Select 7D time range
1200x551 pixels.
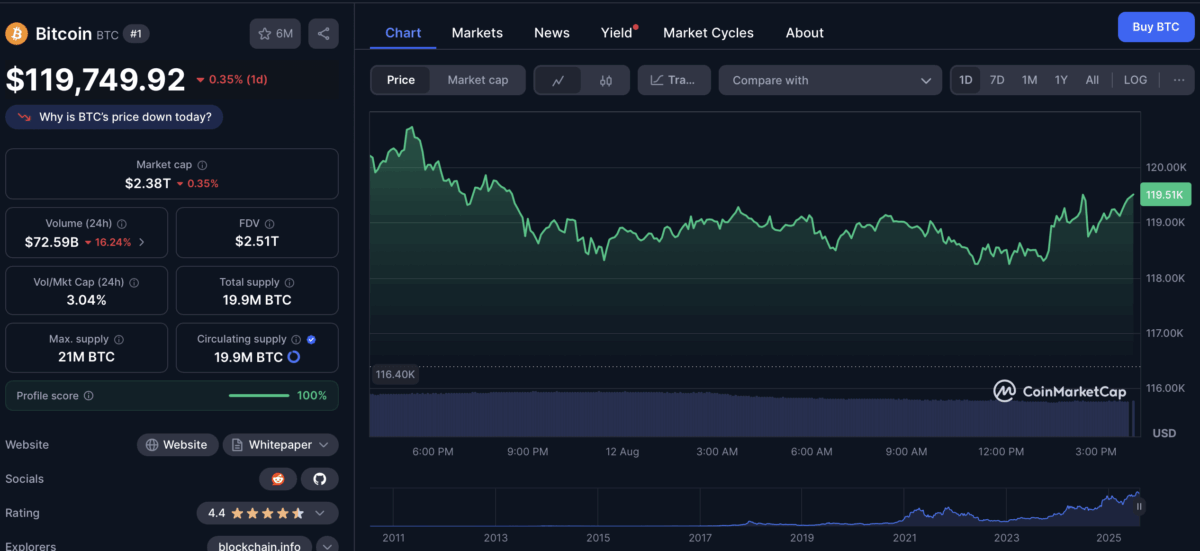(997, 80)
